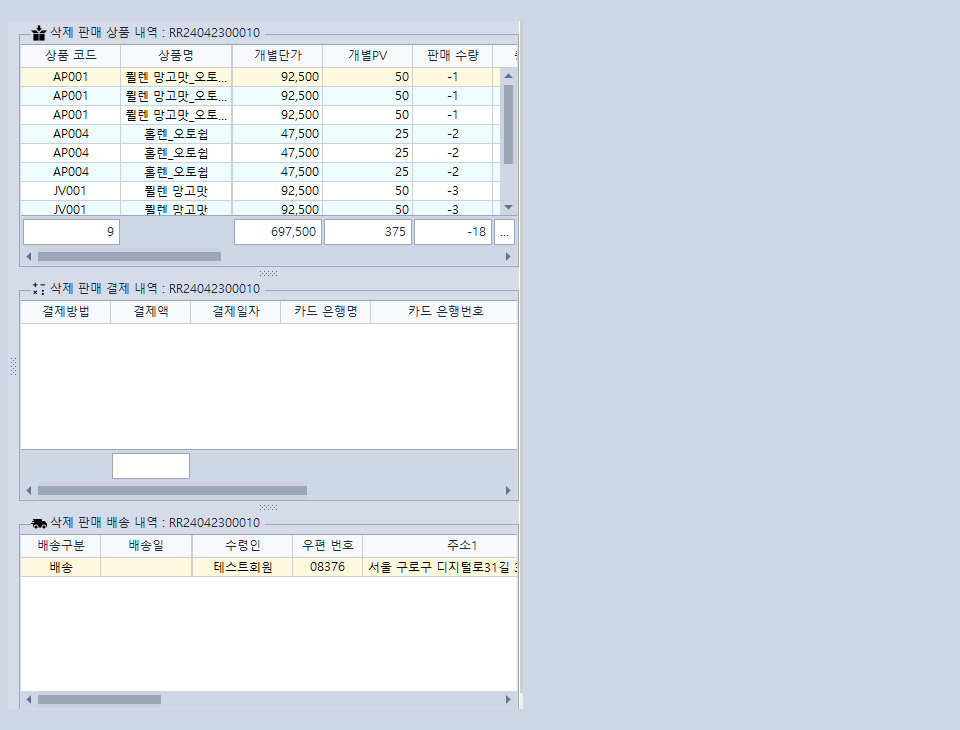Viewport: 960px width, 730px height.
Task: Select the 결제방법 column header
Action: pyautogui.click(x=66, y=311)
